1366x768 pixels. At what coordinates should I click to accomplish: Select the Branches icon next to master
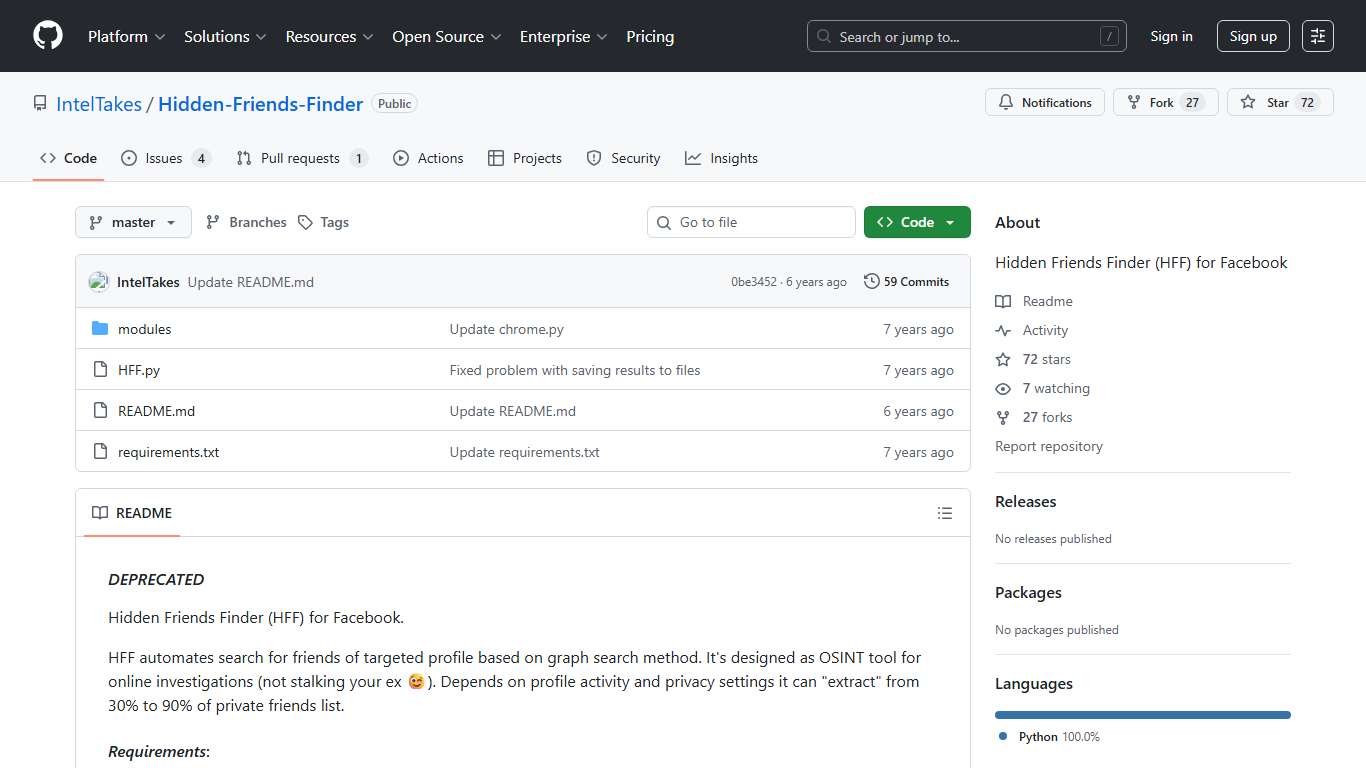coord(213,222)
